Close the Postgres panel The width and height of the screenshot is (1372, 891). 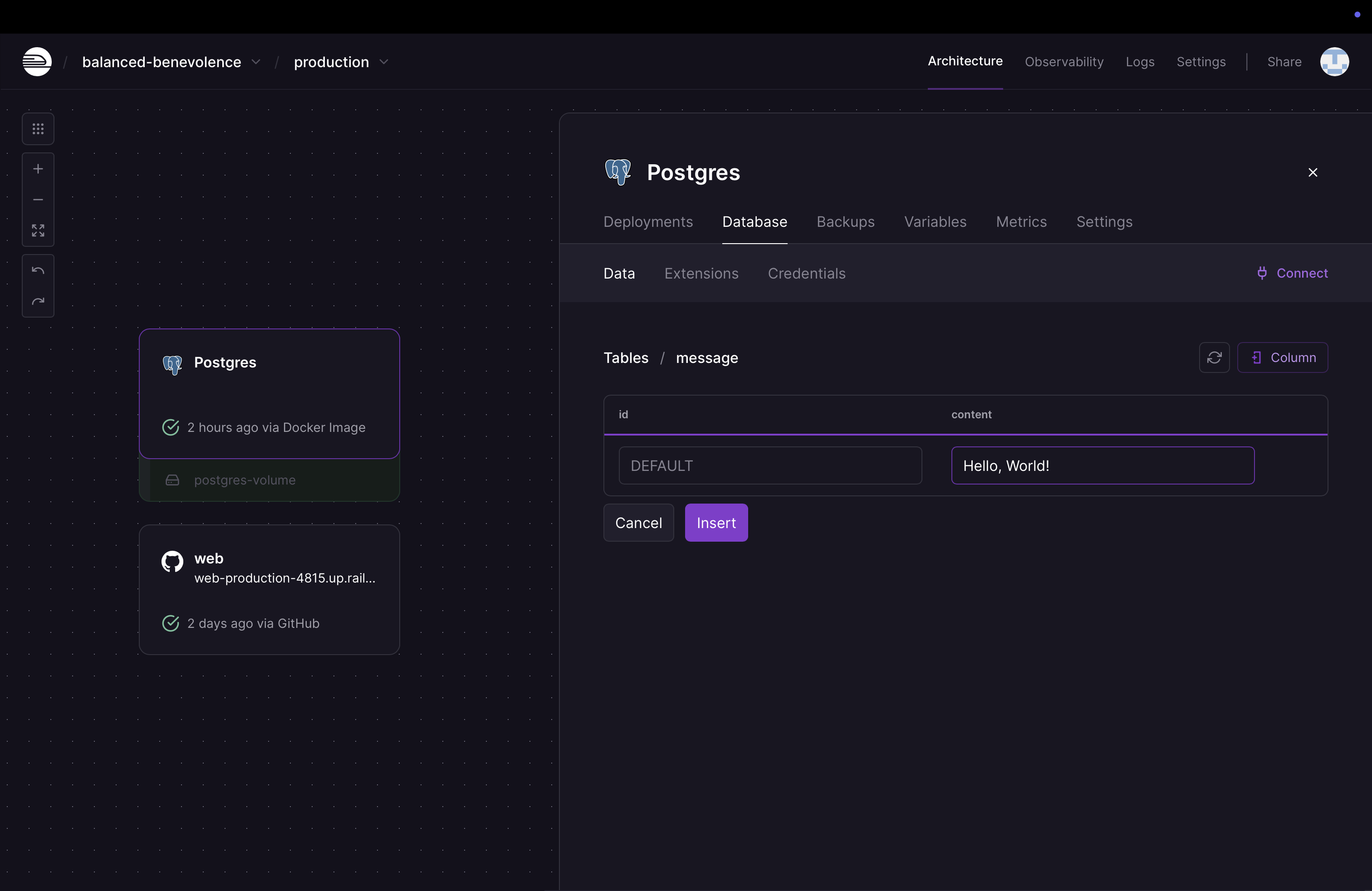(1313, 172)
